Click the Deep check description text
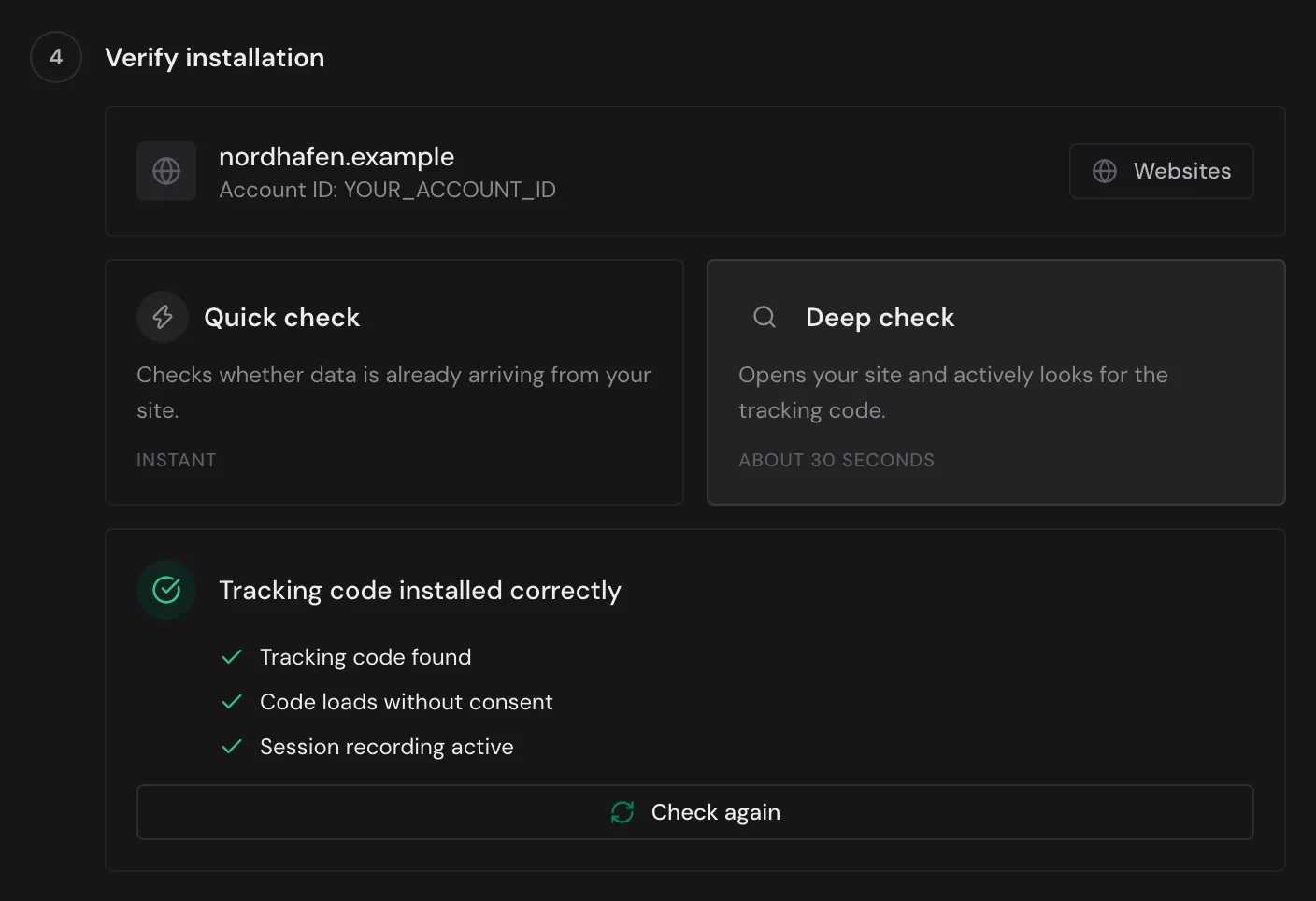The image size is (1316, 901). click(953, 393)
